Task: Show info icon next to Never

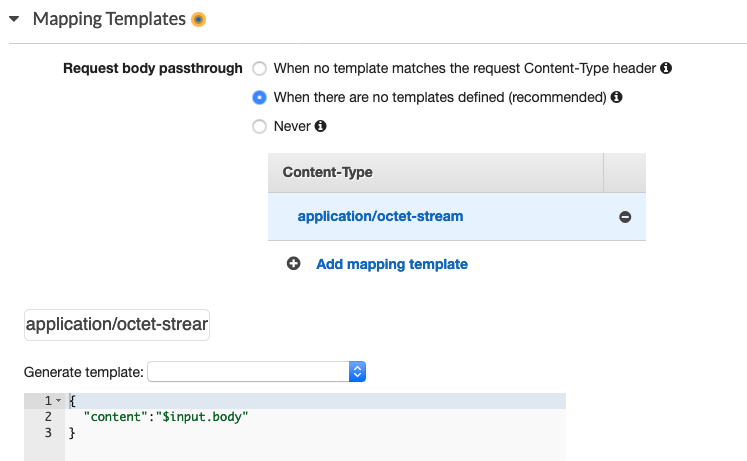Action: point(321,126)
